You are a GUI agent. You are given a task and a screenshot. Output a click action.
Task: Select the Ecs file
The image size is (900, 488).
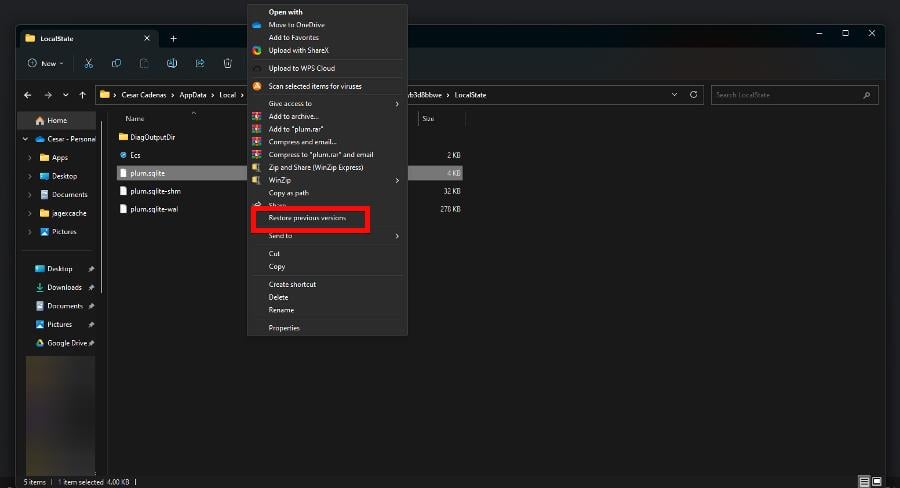click(130, 155)
